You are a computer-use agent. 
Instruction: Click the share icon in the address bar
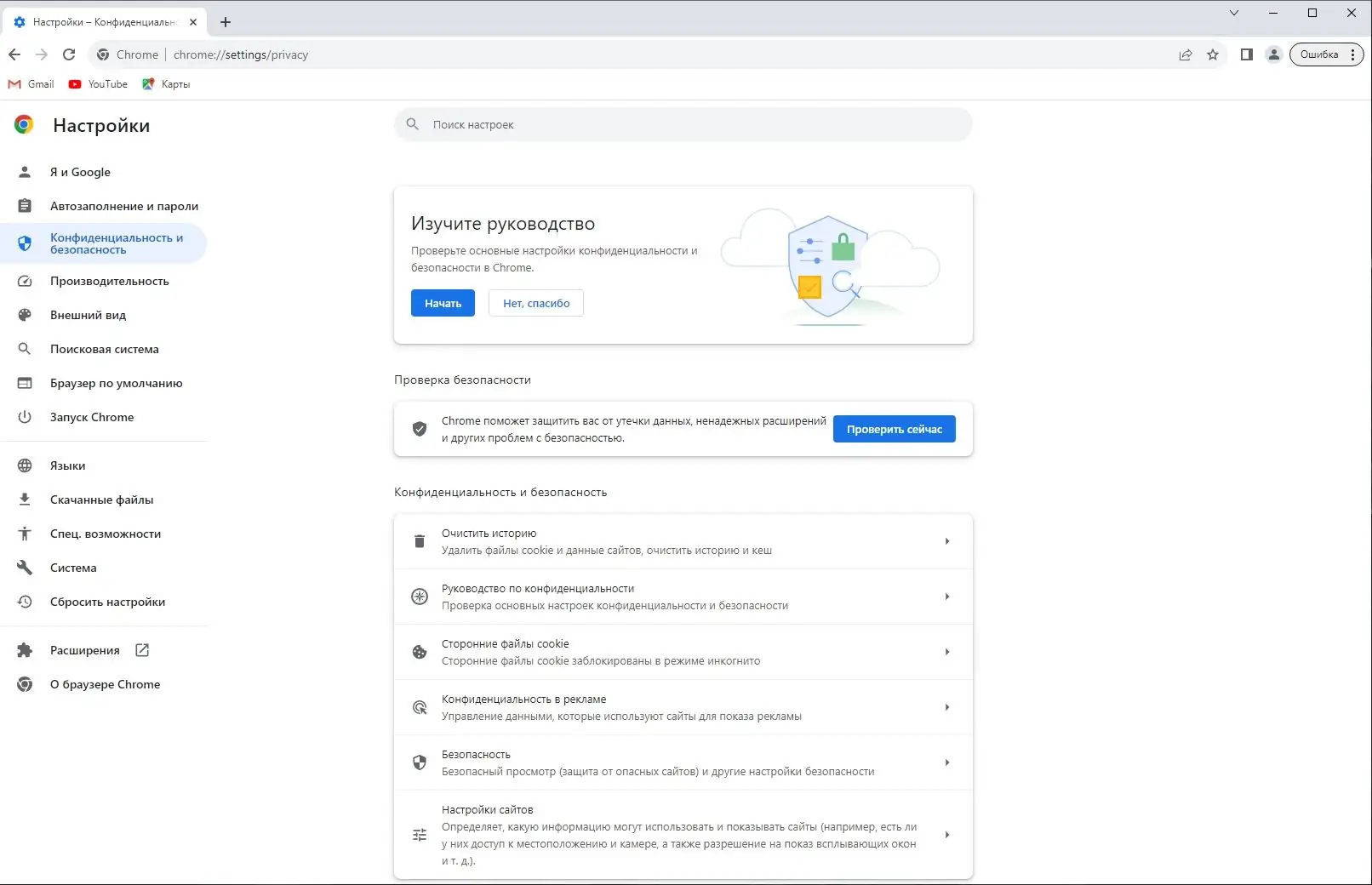(x=1186, y=54)
